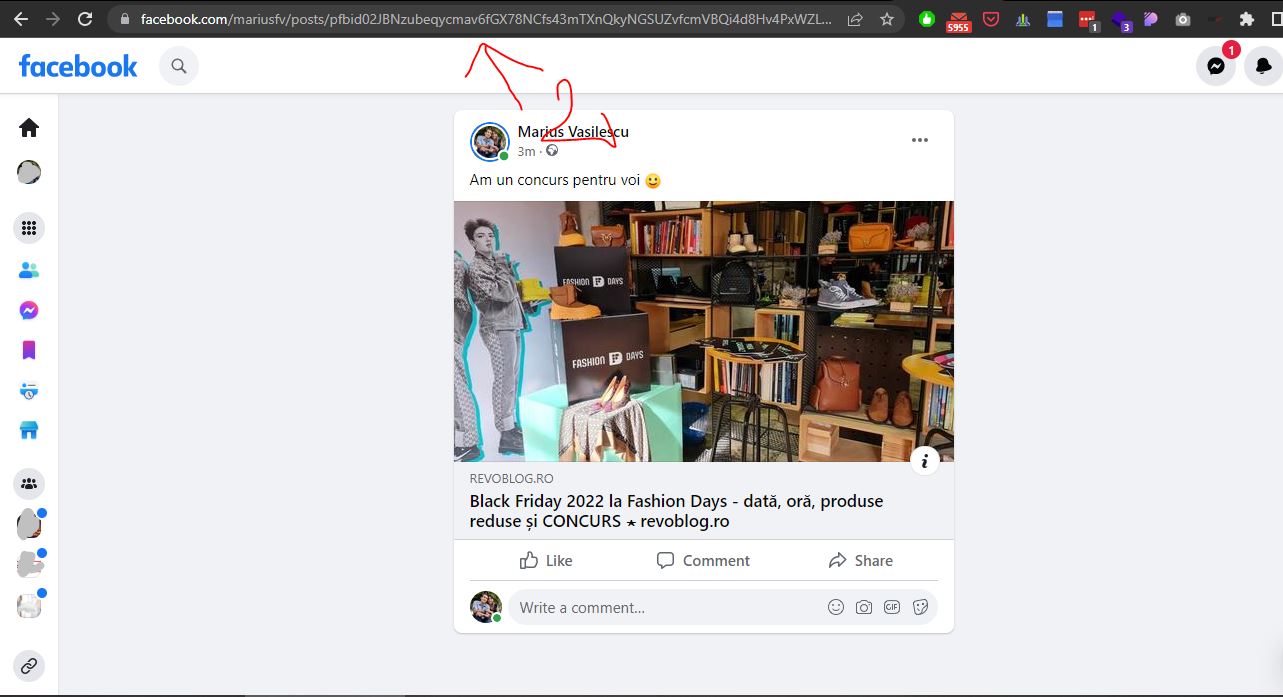Image resolution: width=1283 pixels, height=697 pixels.
Task: Open the Black Friday 2022 article link
Action: tap(676, 511)
